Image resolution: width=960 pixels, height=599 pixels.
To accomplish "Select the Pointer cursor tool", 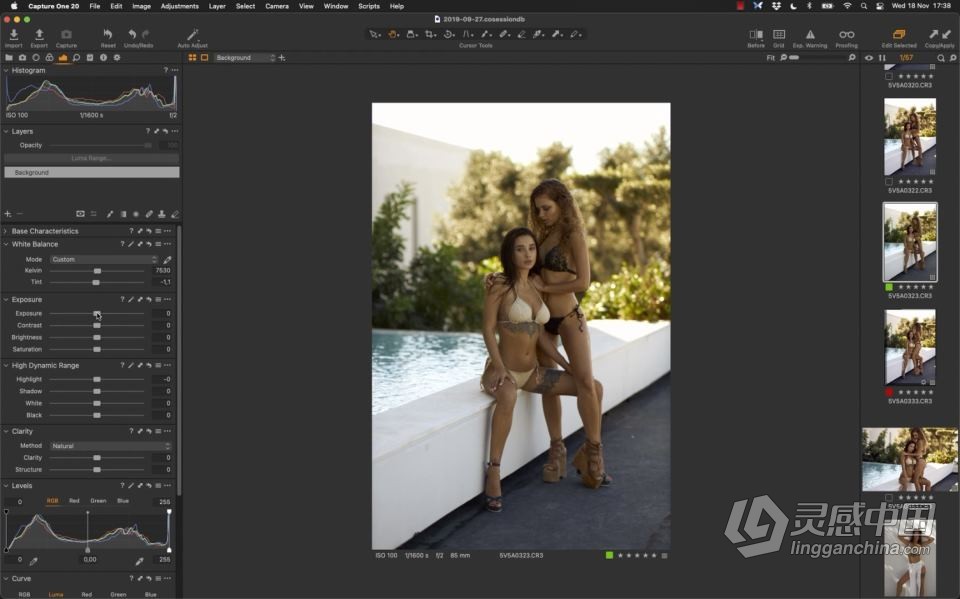I will pyautogui.click(x=374, y=34).
